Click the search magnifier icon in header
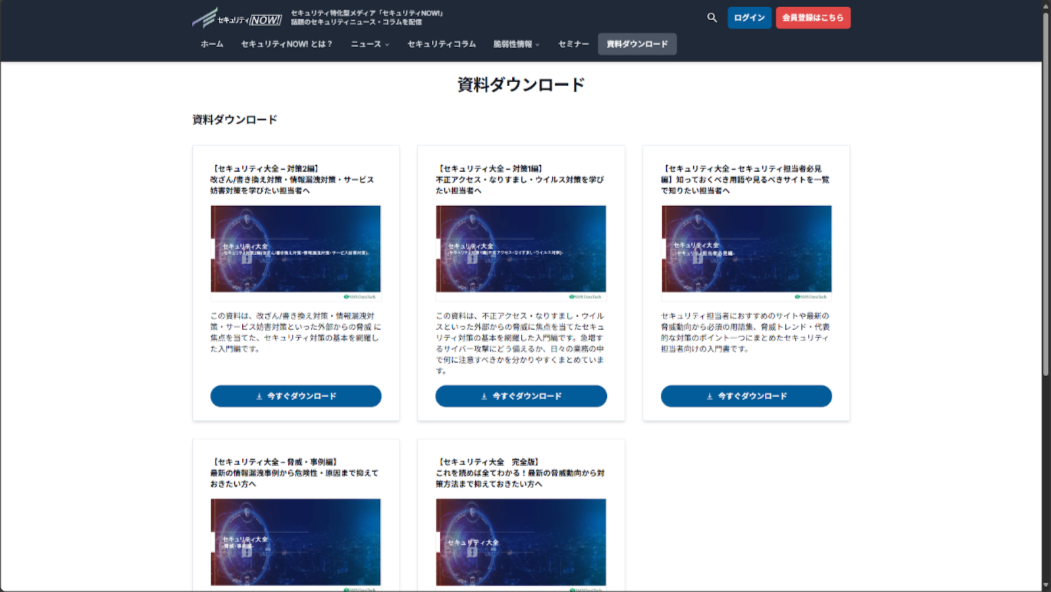This screenshot has height=592, width=1051. [x=712, y=18]
